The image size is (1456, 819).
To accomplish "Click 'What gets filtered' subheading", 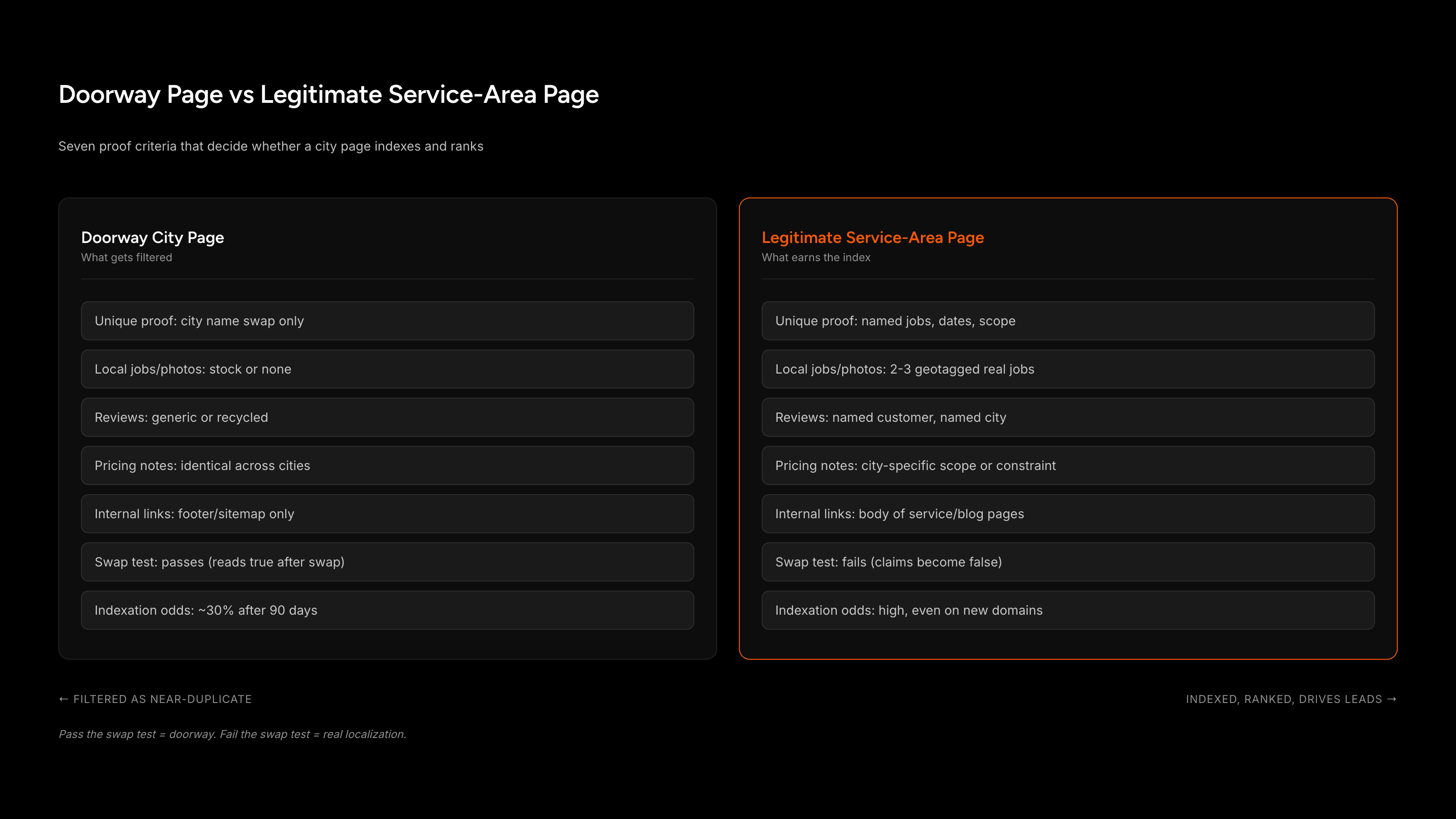I will [126, 257].
